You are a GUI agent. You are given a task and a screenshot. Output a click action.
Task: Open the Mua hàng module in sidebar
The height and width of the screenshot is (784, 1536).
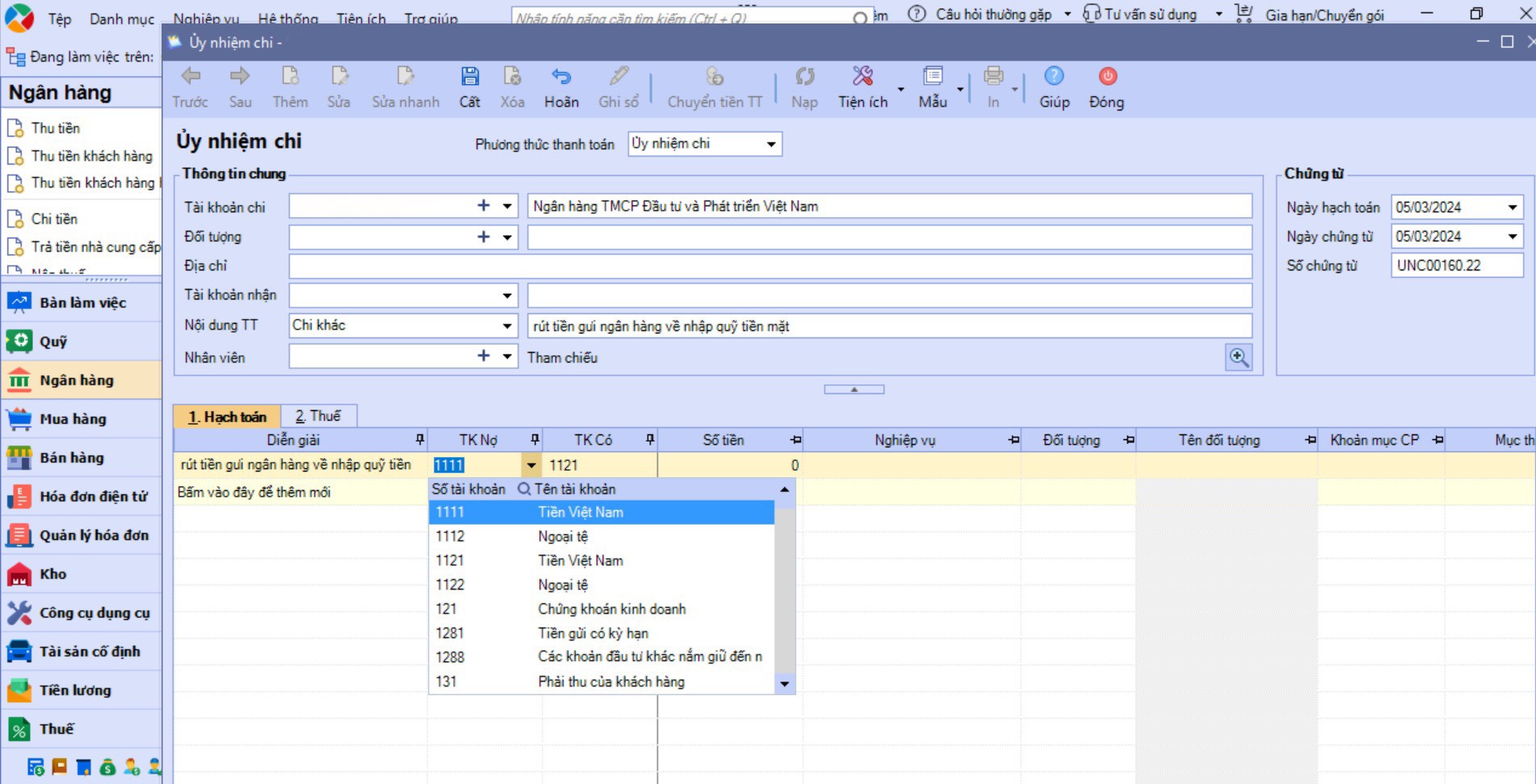pyautogui.click(x=73, y=419)
